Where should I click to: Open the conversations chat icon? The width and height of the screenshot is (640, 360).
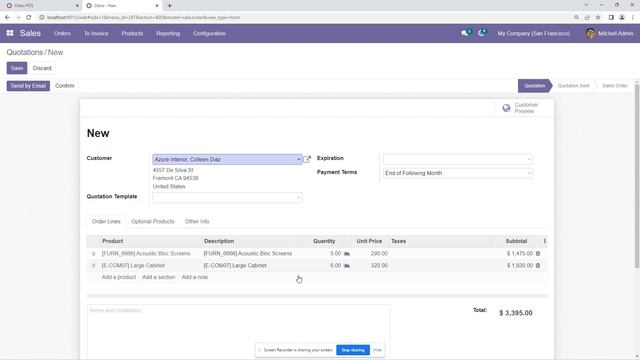pyautogui.click(x=465, y=33)
